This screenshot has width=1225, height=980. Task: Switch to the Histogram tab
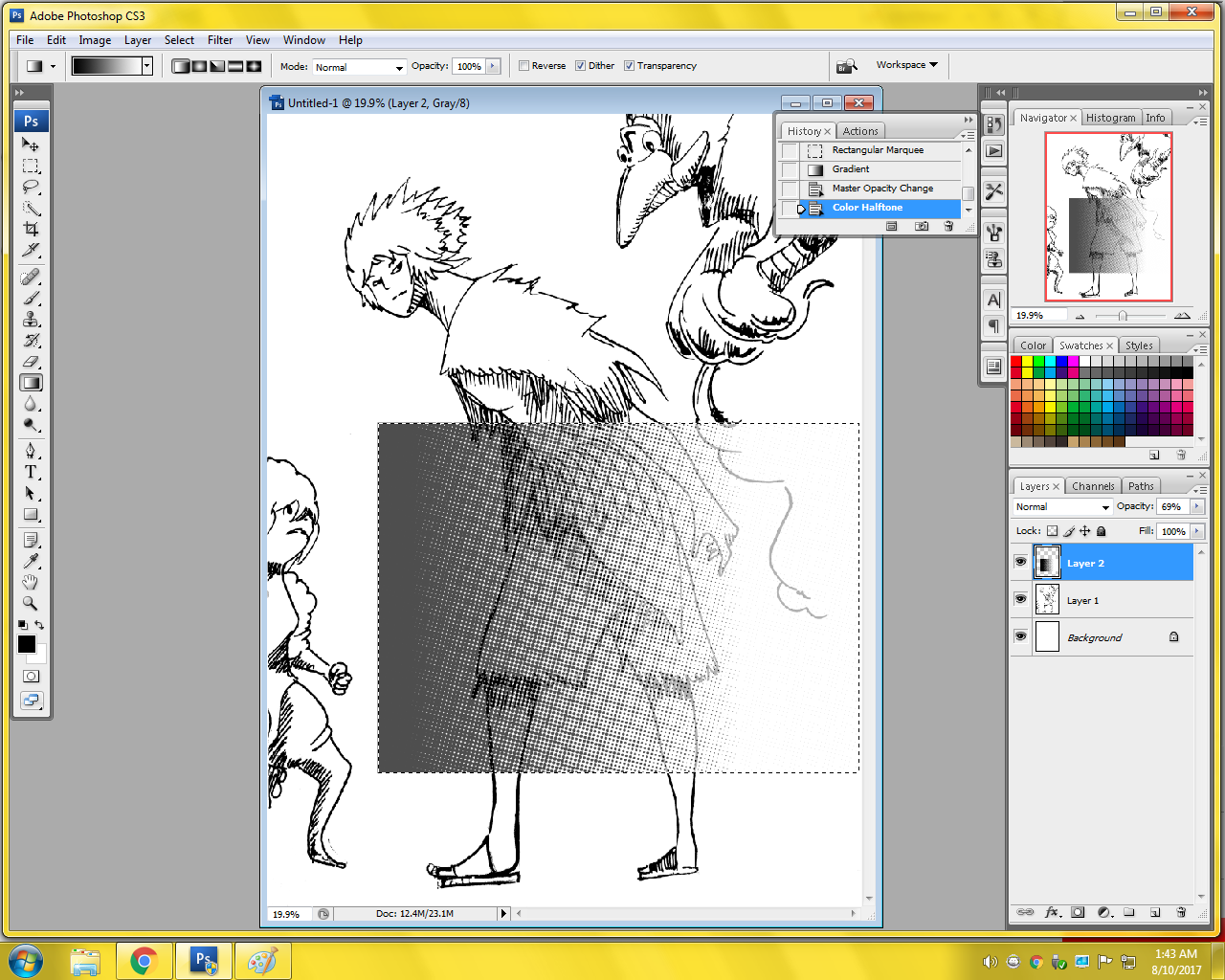click(1110, 118)
